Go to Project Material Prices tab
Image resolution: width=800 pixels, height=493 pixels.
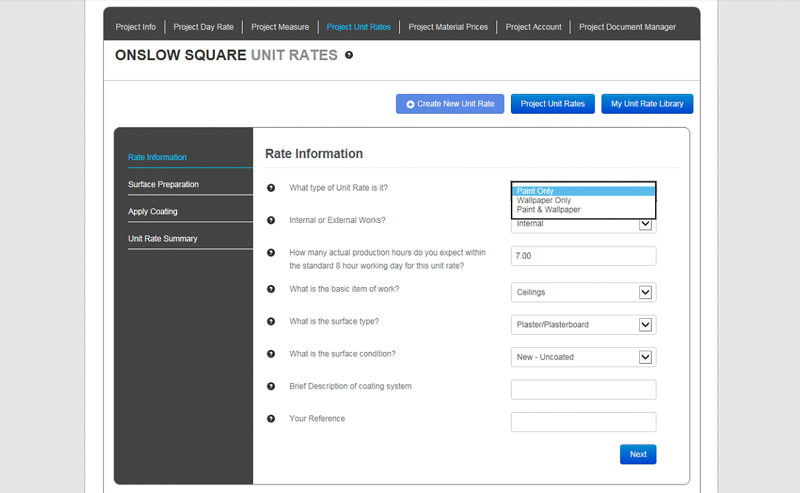[448, 27]
